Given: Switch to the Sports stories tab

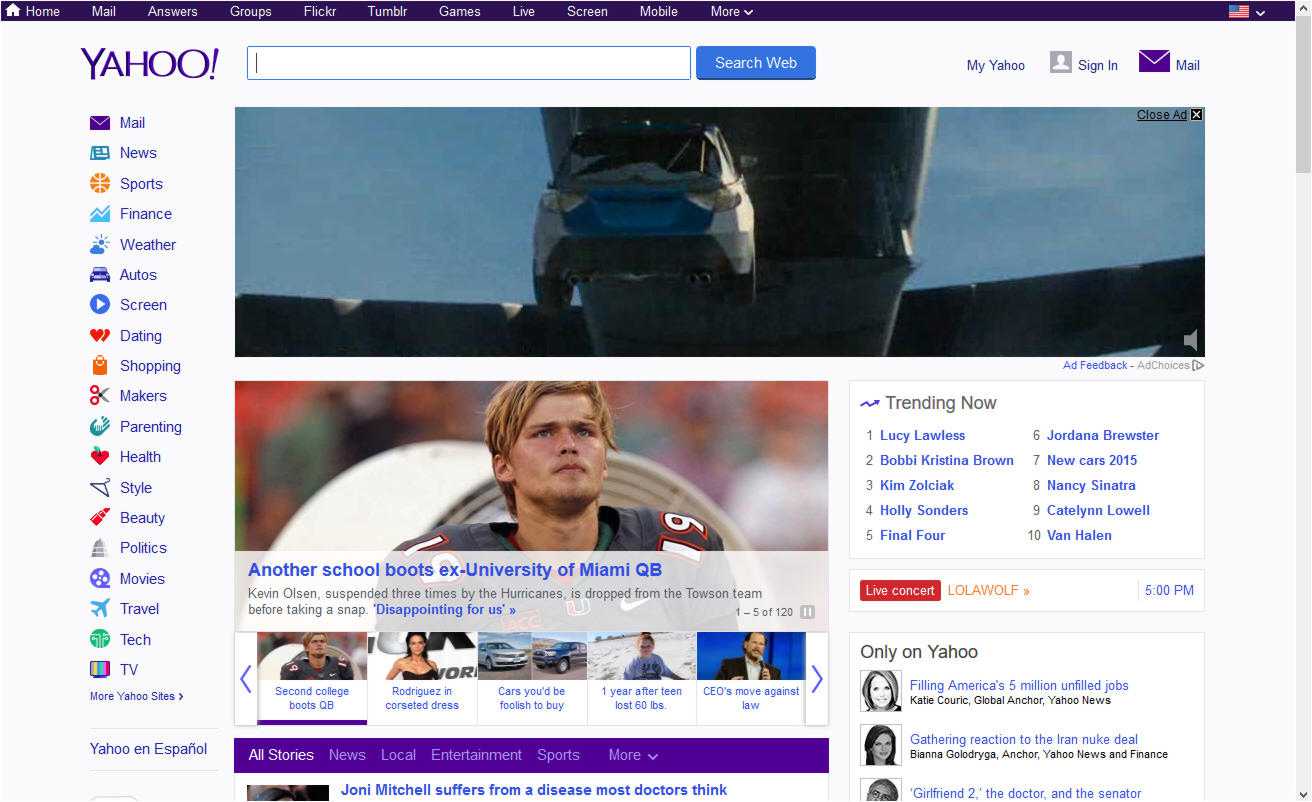Looking at the screenshot, I should click(x=558, y=755).
